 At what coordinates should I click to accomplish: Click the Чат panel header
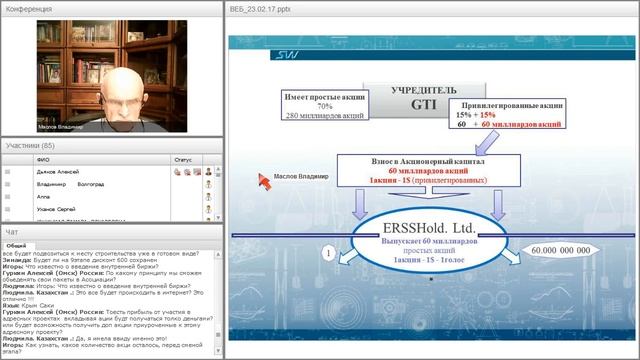coord(112,232)
